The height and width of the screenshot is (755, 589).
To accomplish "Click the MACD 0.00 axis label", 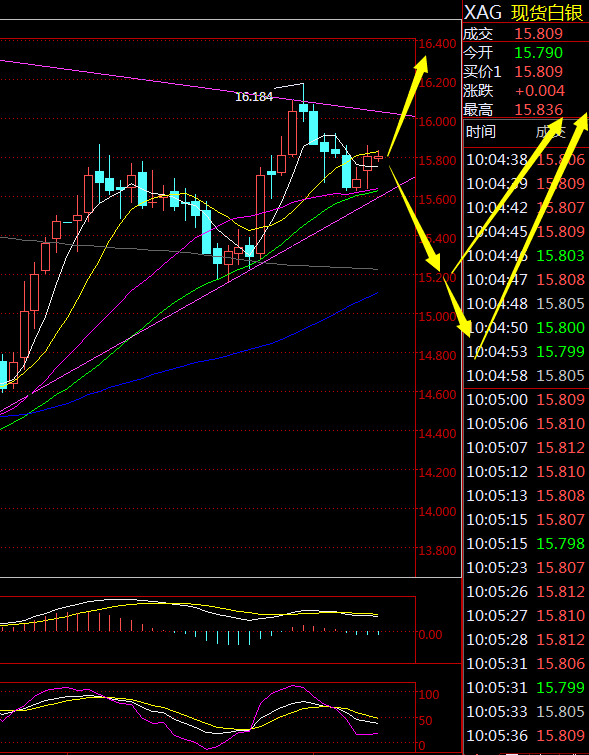I will click(x=431, y=635).
